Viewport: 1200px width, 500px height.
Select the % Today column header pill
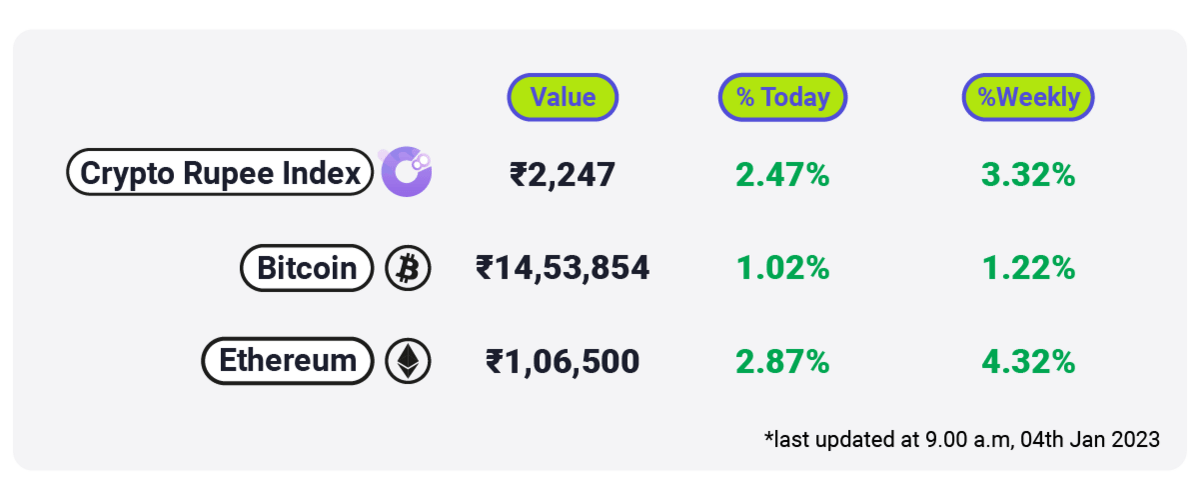(783, 97)
